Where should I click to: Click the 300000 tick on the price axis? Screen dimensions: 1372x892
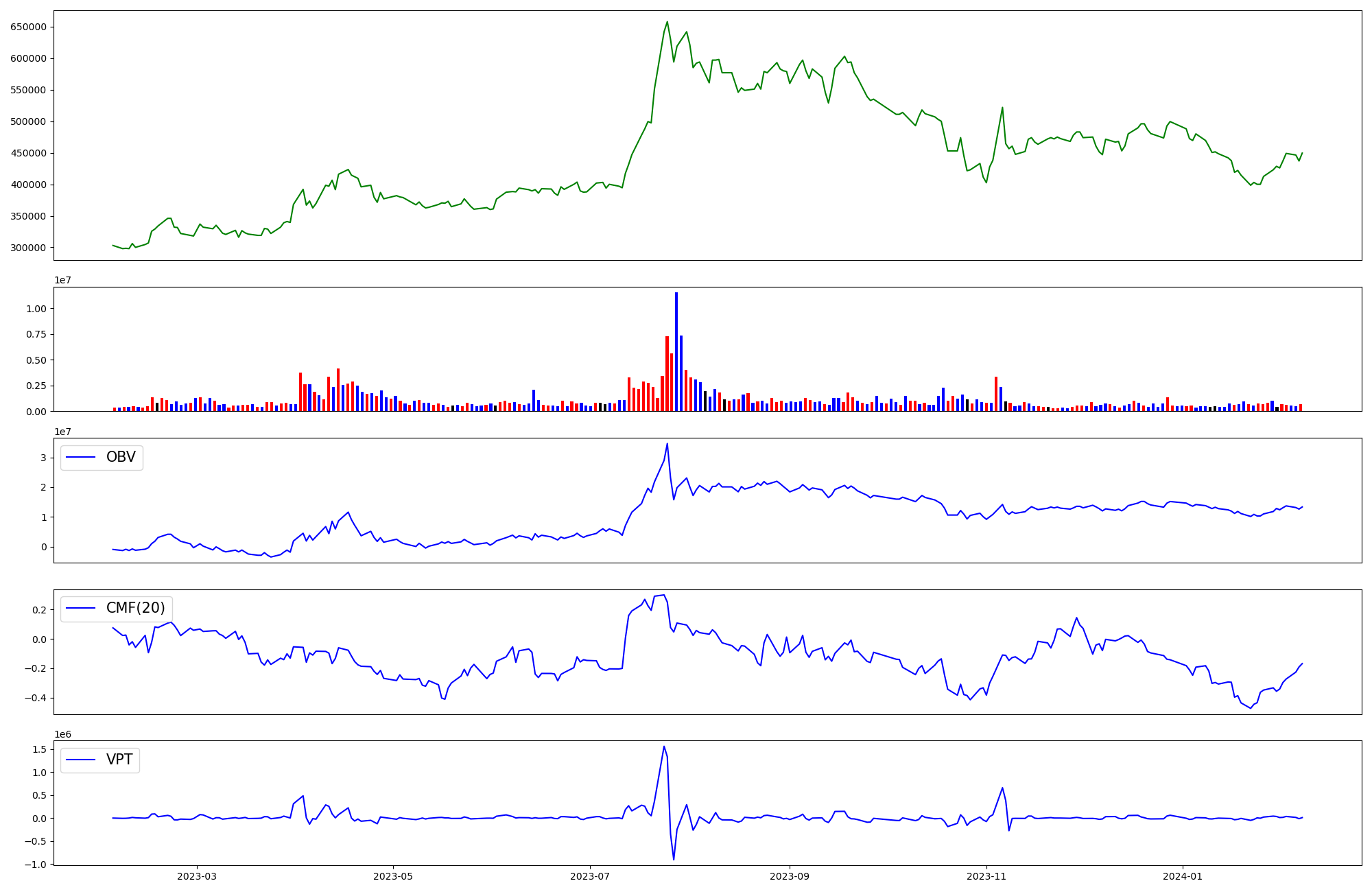click(x=28, y=248)
